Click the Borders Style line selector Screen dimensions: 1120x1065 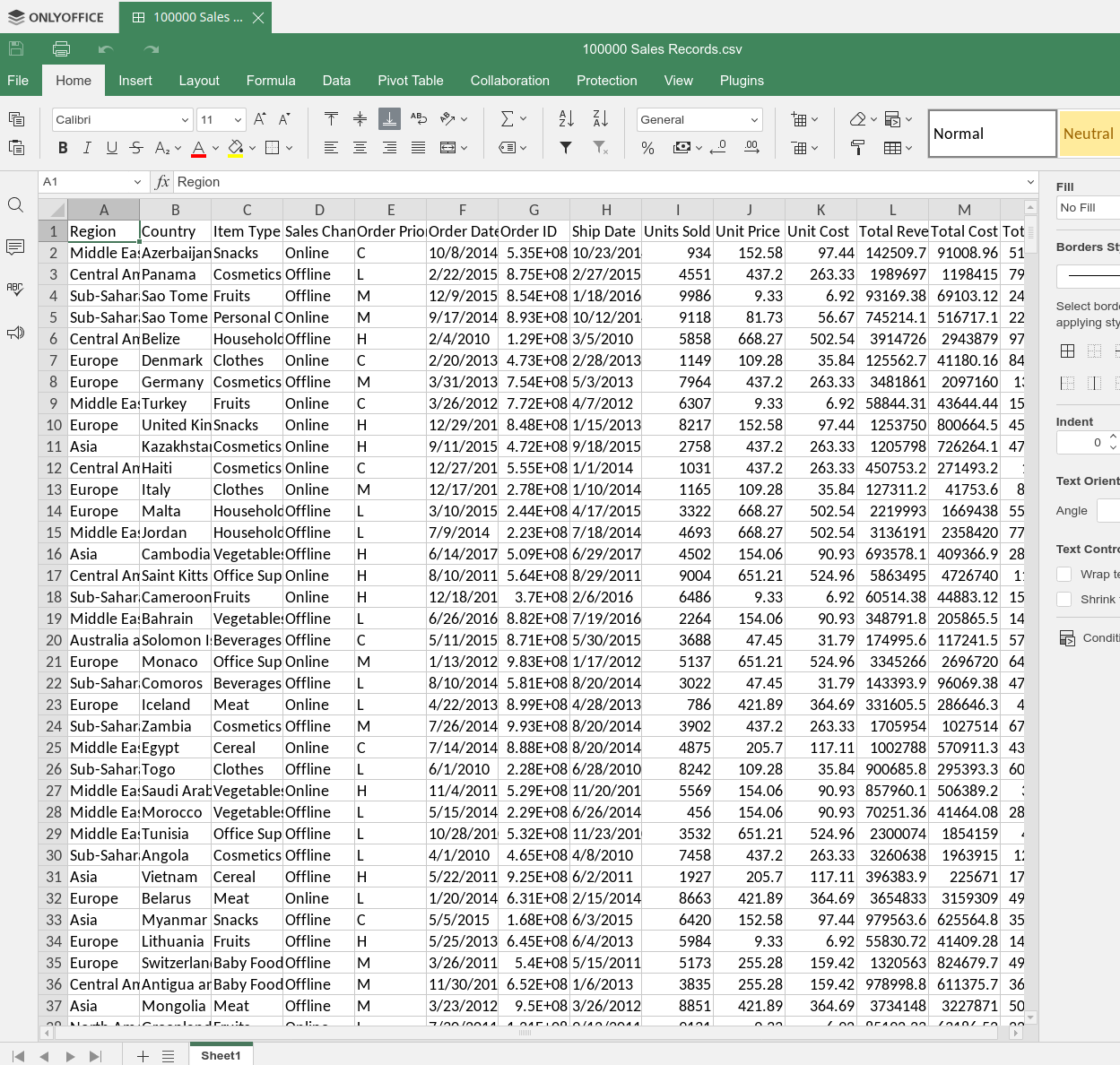(x=1088, y=275)
